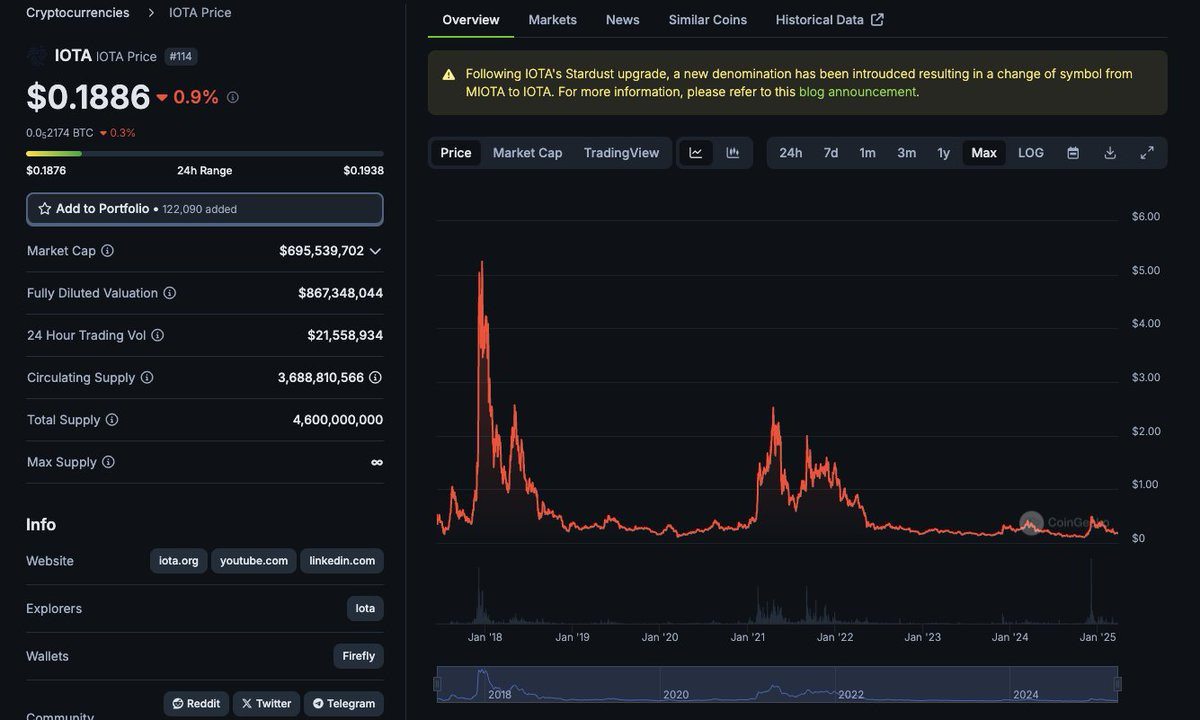The image size is (1200, 720).
Task: Set chart range to Max
Action: 984,153
